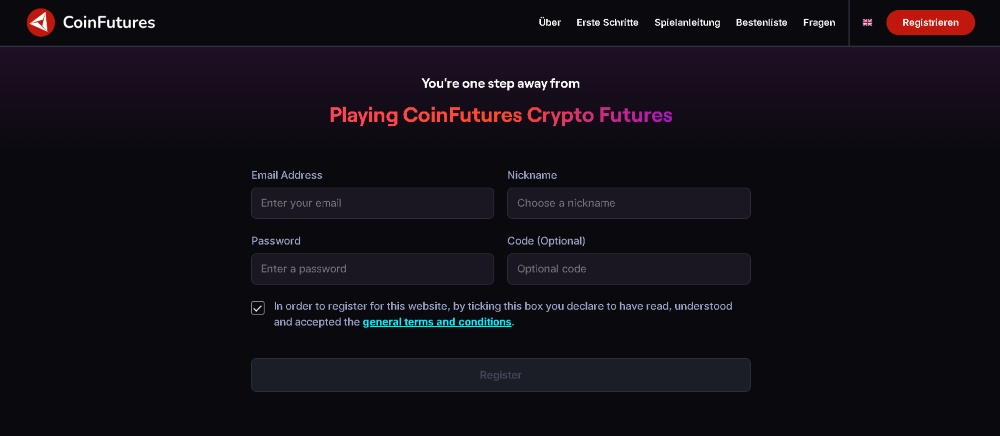View the Bestenliste leaderboard

[761, 22]
